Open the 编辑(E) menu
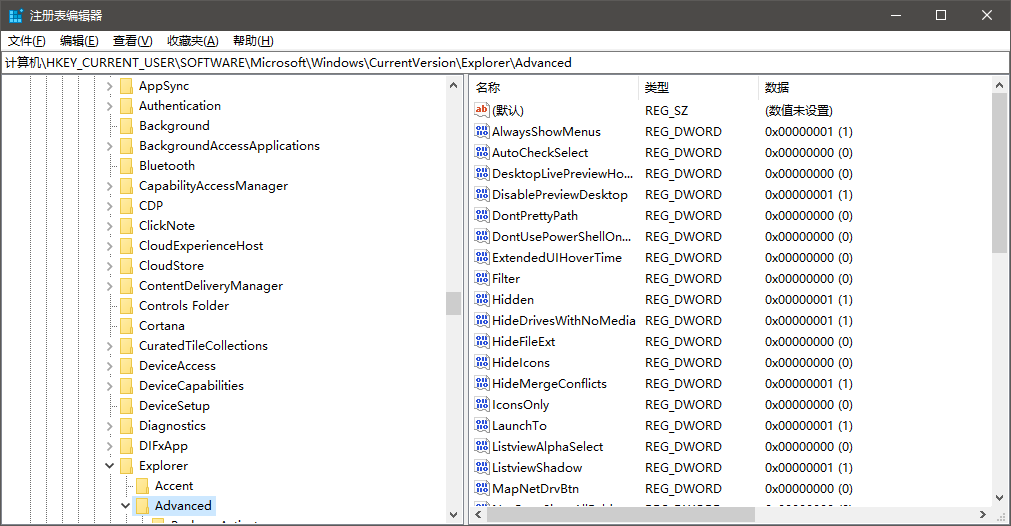This screenshot has height=526, width=1011. click(x=79, y=41)
